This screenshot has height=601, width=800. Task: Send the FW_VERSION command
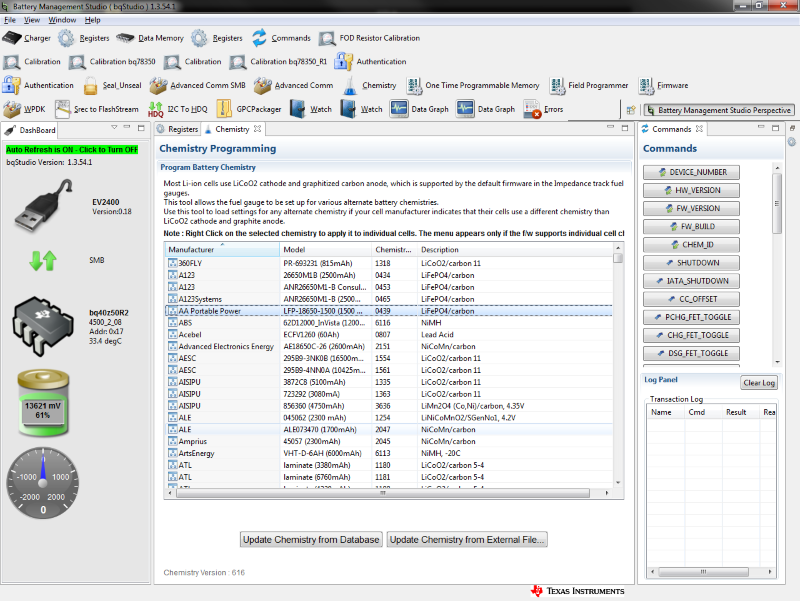(x=691, y=208)
